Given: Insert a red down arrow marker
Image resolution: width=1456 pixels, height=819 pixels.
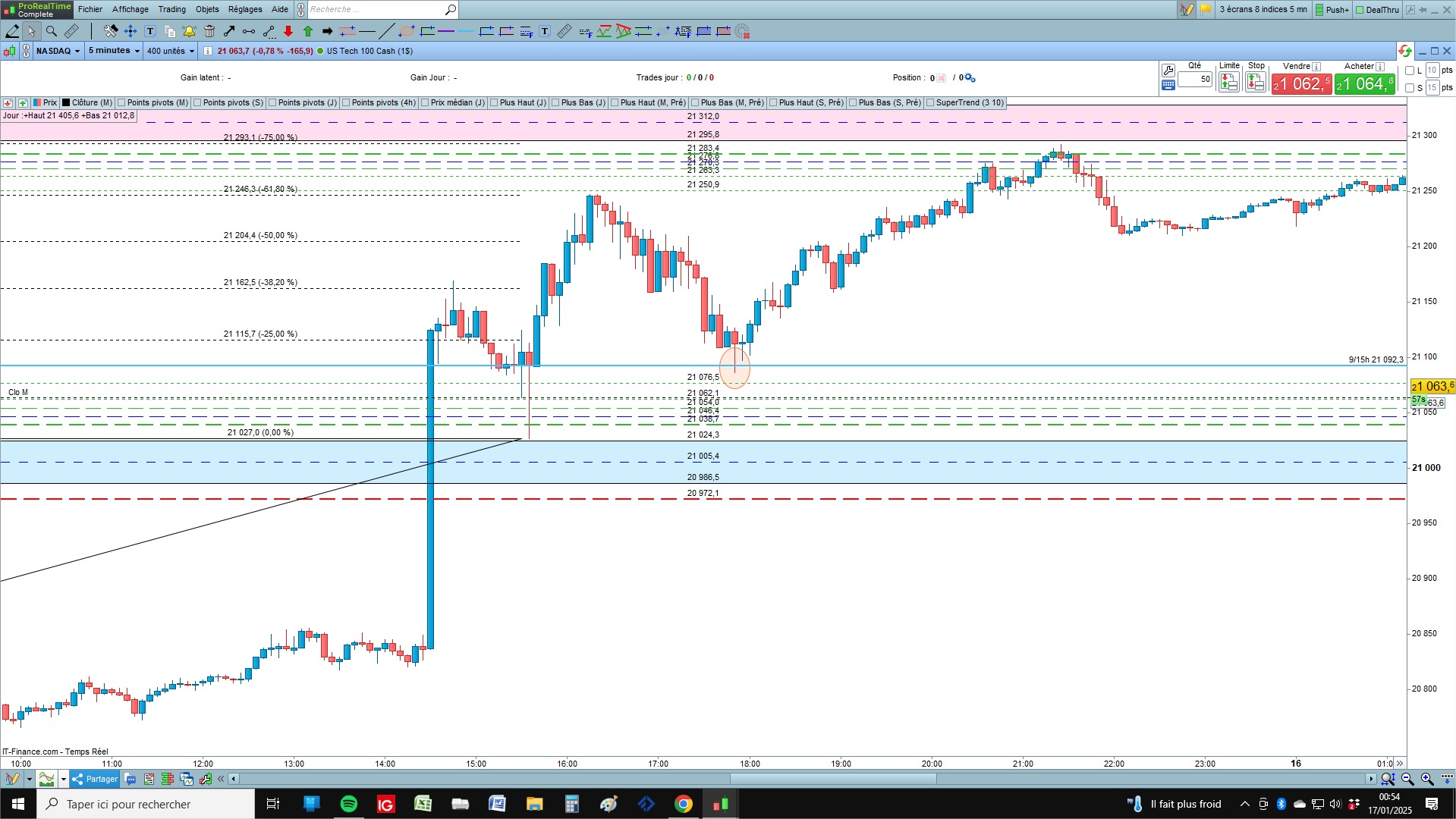Looking at the screenshot, I should click(x=288, y=31).
